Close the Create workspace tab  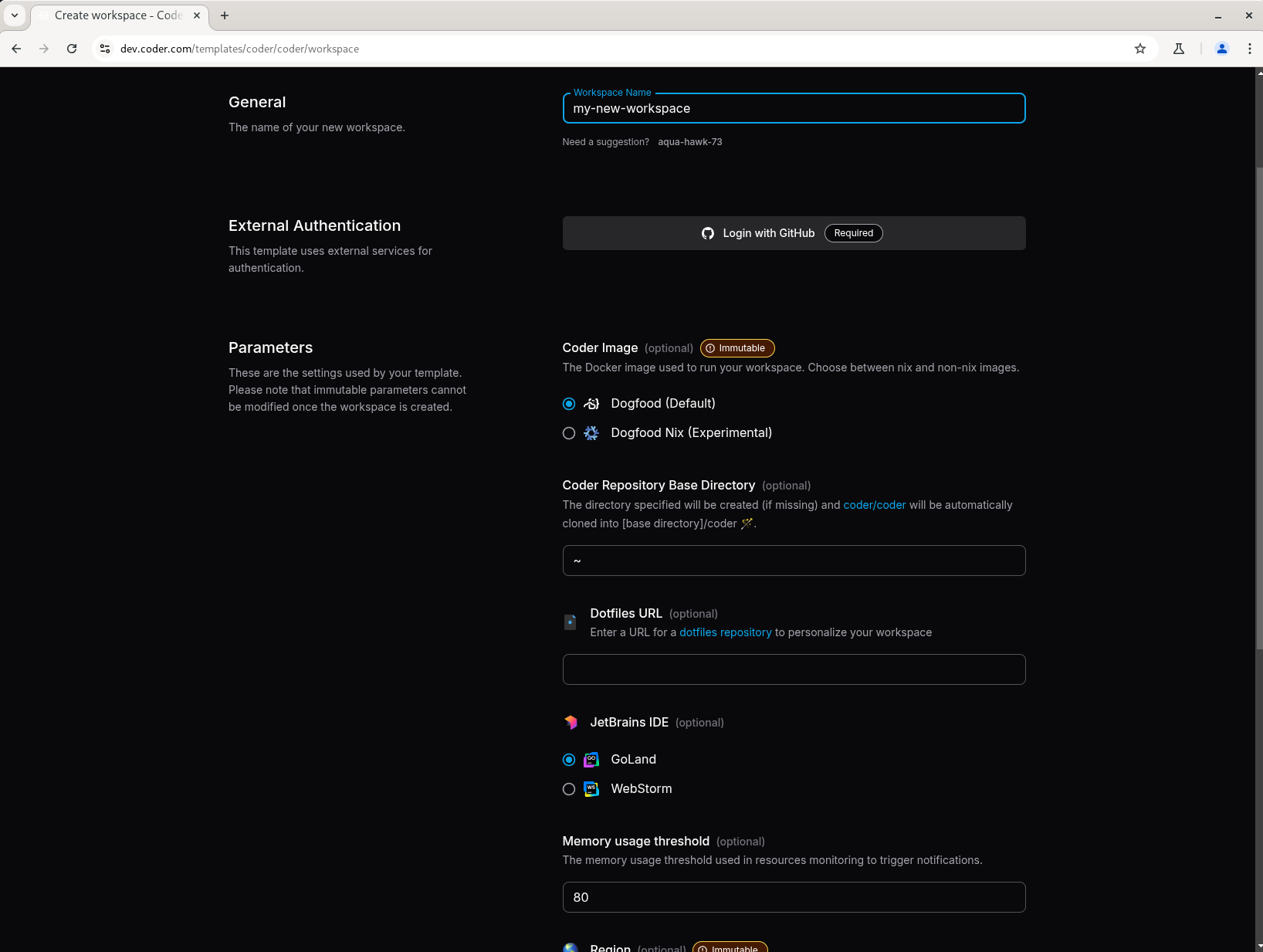coord(197,15)
